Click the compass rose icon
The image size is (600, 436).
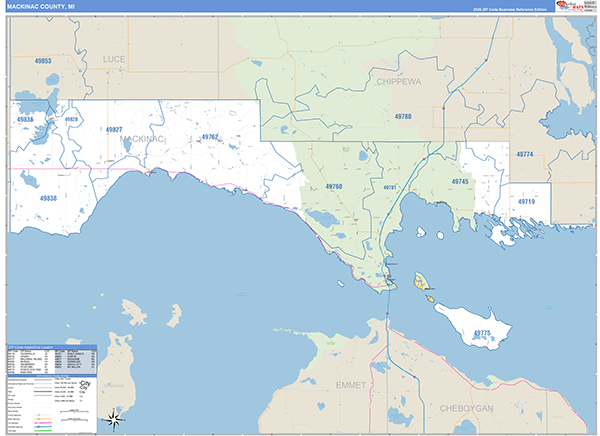coord(114,420)
